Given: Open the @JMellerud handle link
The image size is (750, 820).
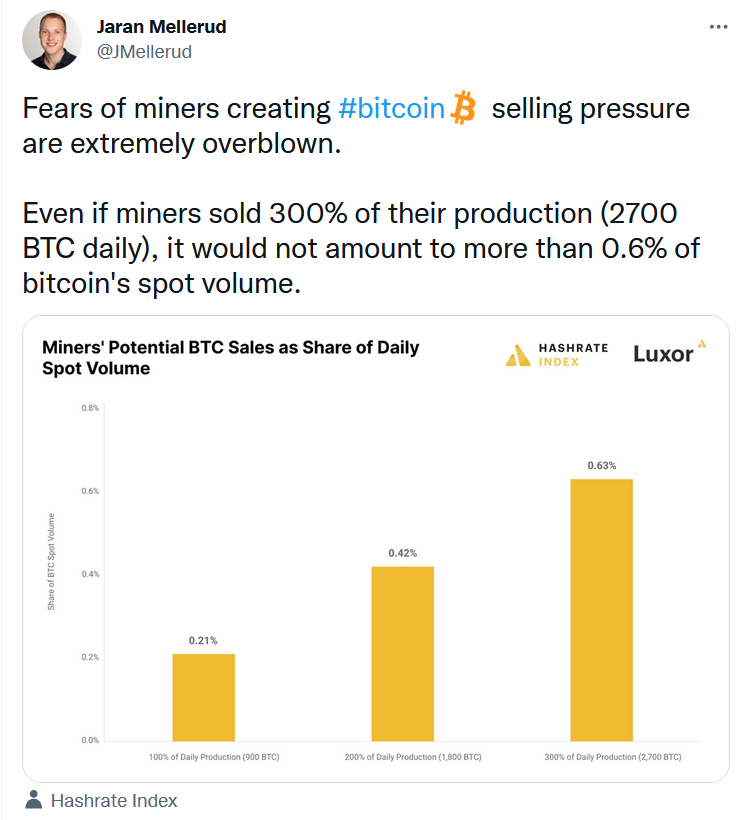Looking at the screenshot, I should (144, 51).
